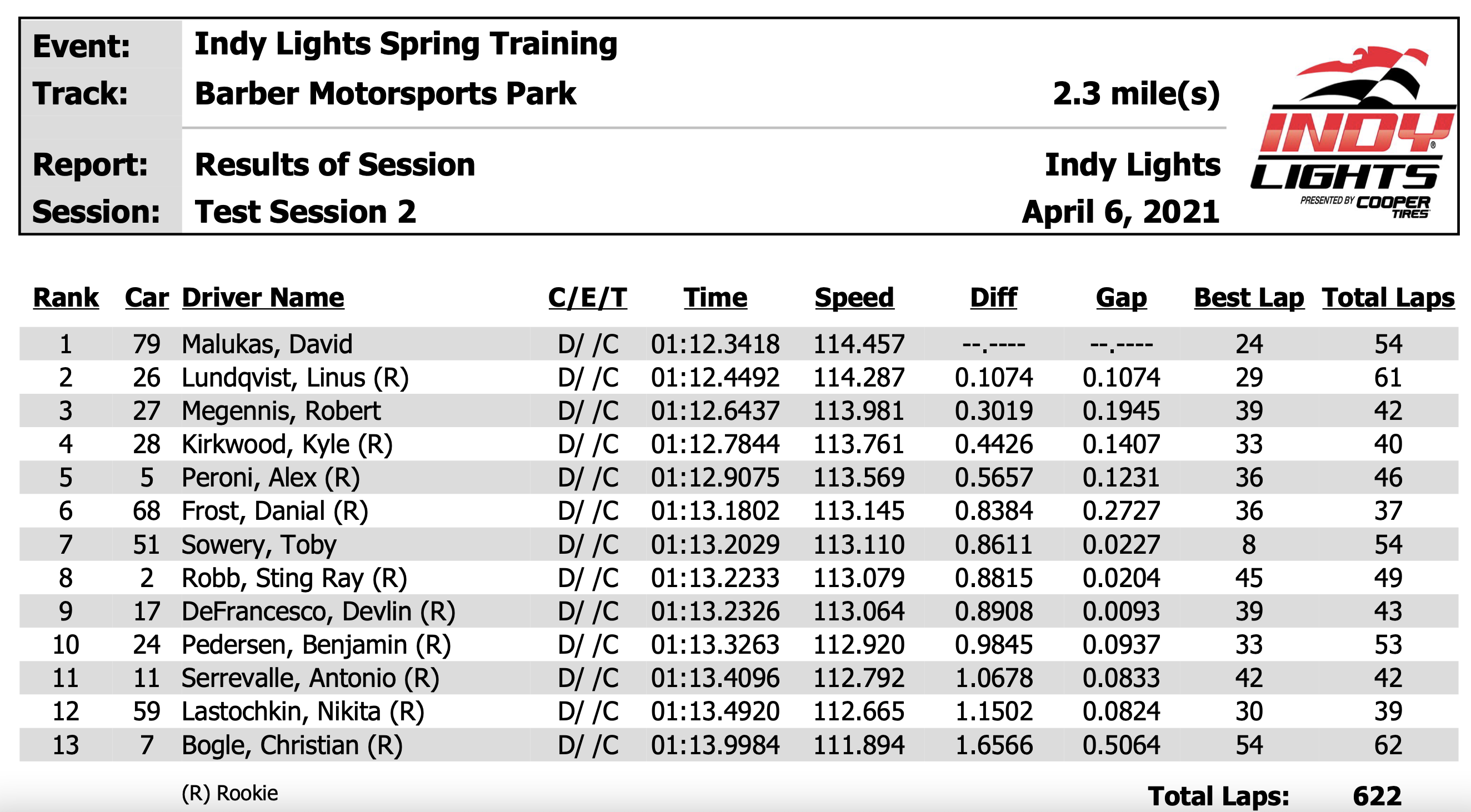Screen dimensions: 1471x812
Task: Click Bogle, Christian (R) in last row
Action: [292, 746]
